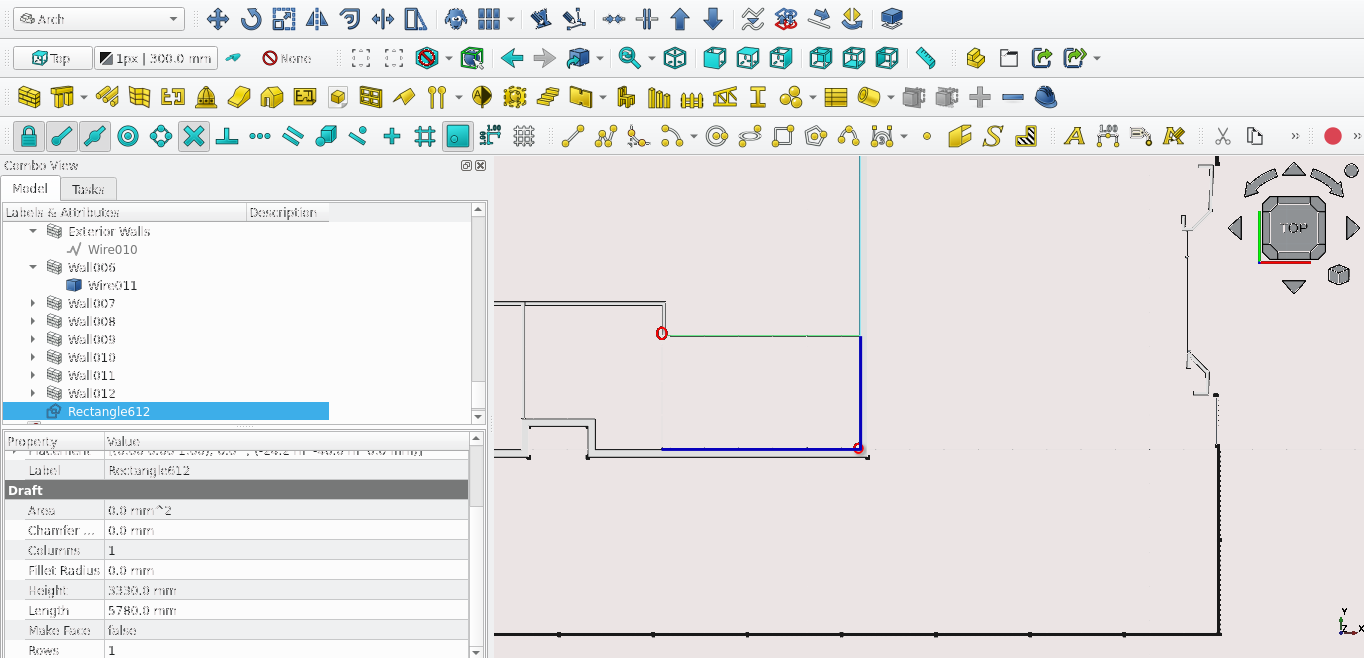Click the None autogroup button

[x=287, y=58]
